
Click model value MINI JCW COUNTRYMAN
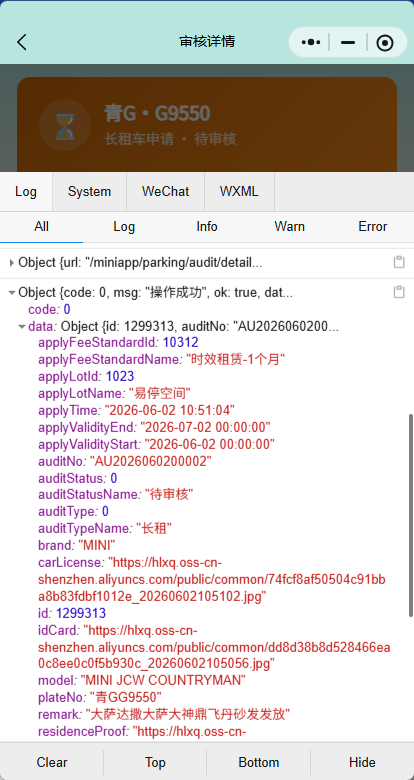(163, 681)
